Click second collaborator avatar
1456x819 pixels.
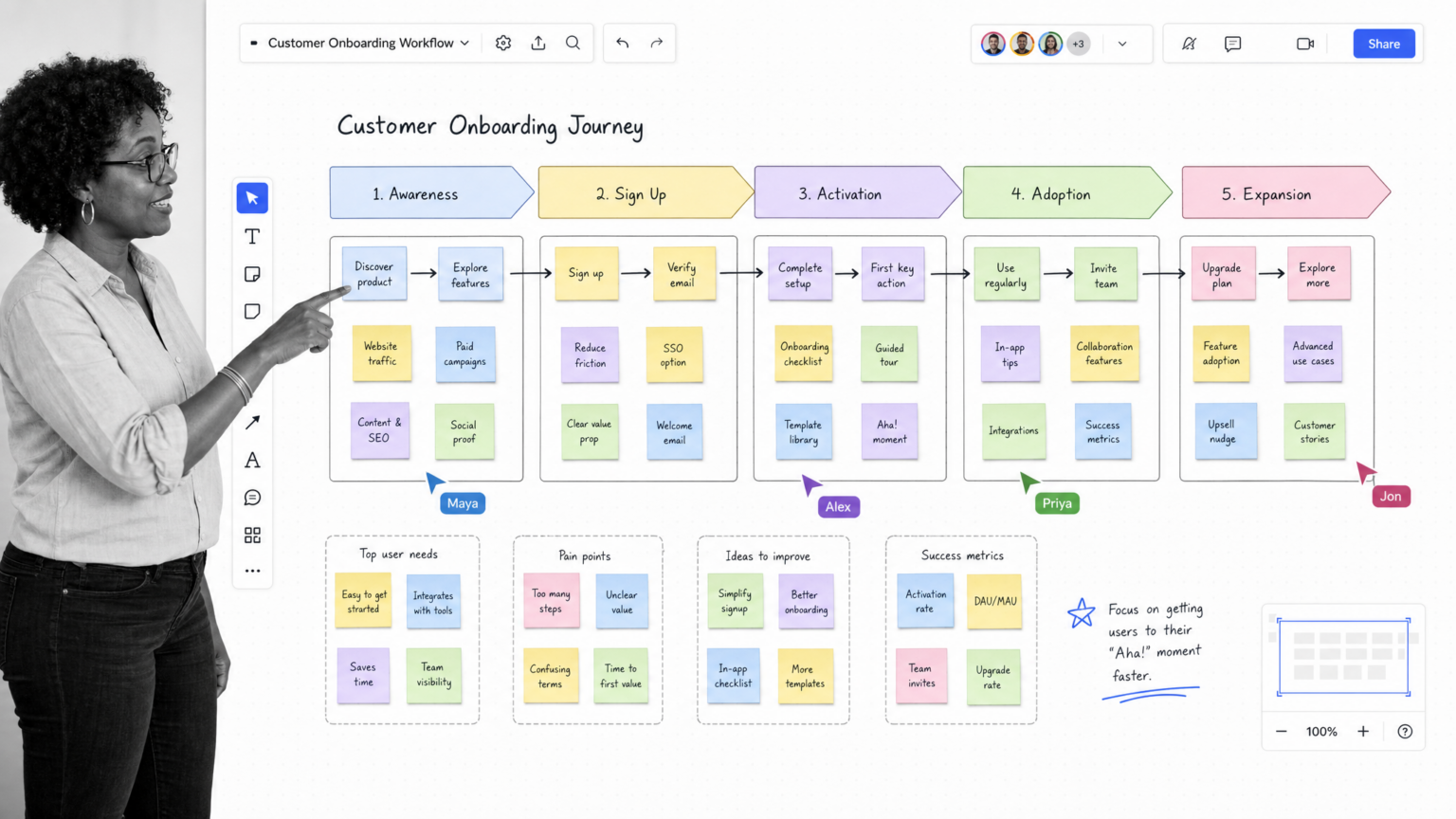coord(1021,44)
